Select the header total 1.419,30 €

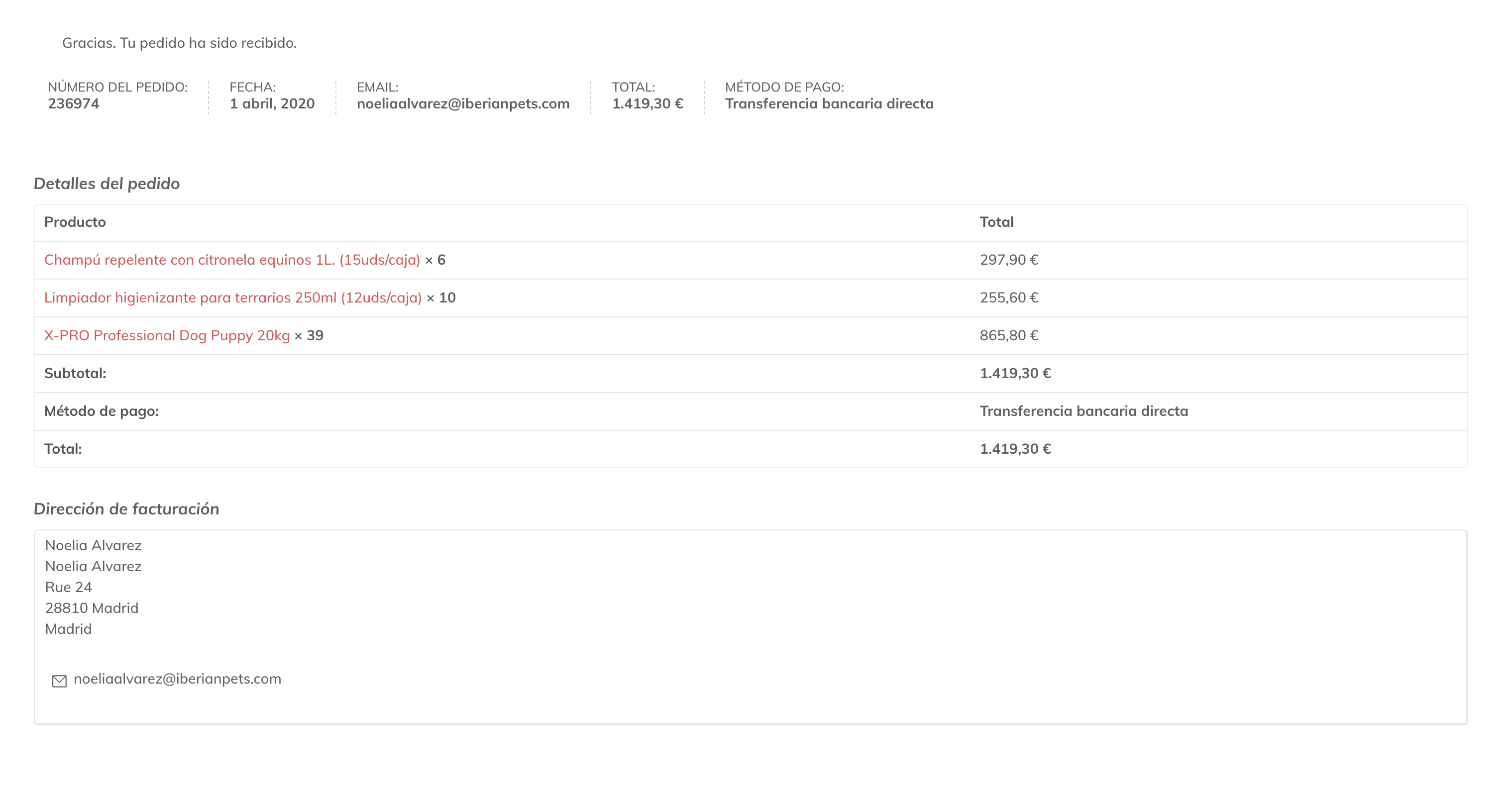click(x=648, y=104)
